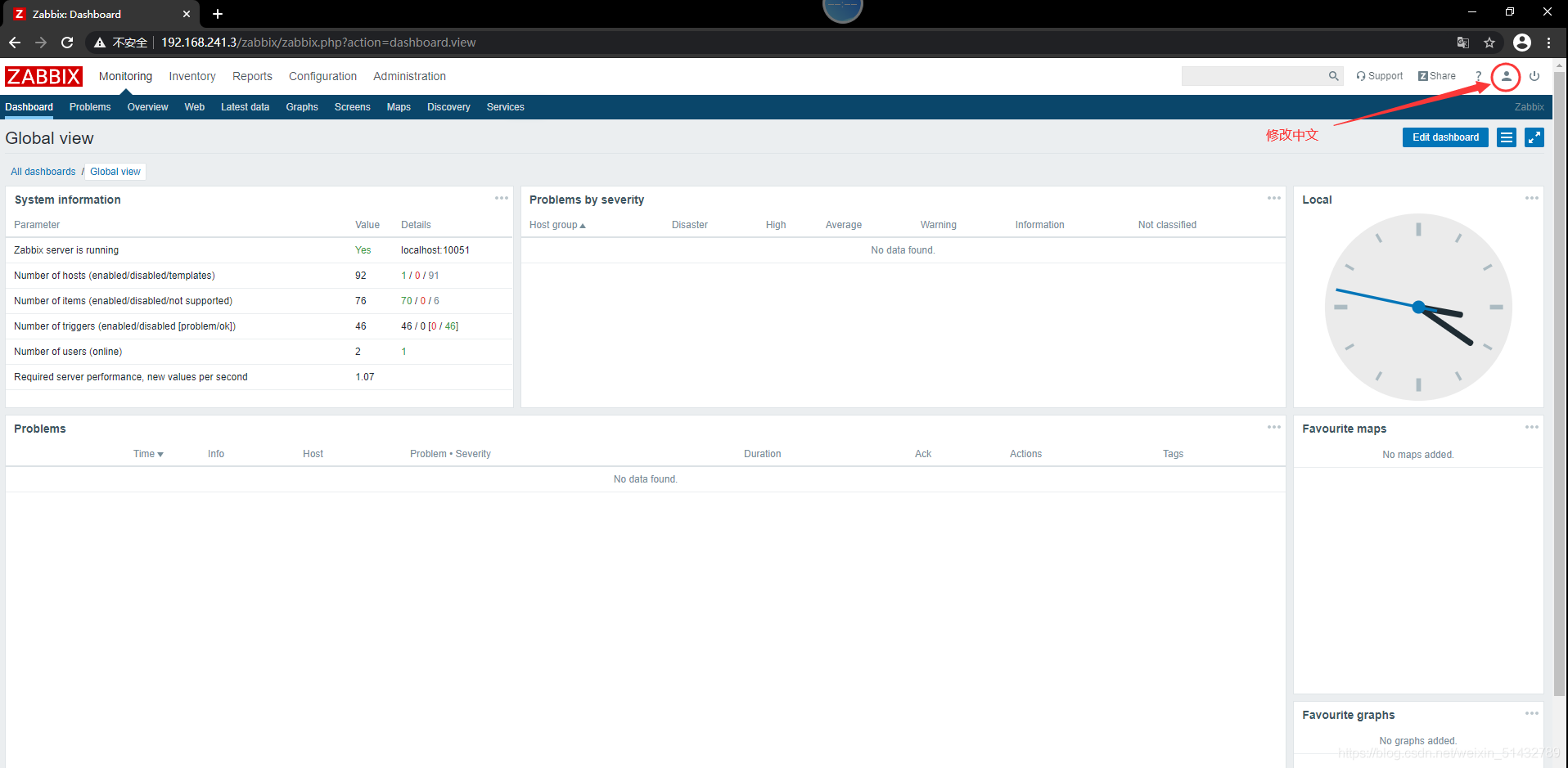Click the vertical page scrollbar

tap(1560, 384)
